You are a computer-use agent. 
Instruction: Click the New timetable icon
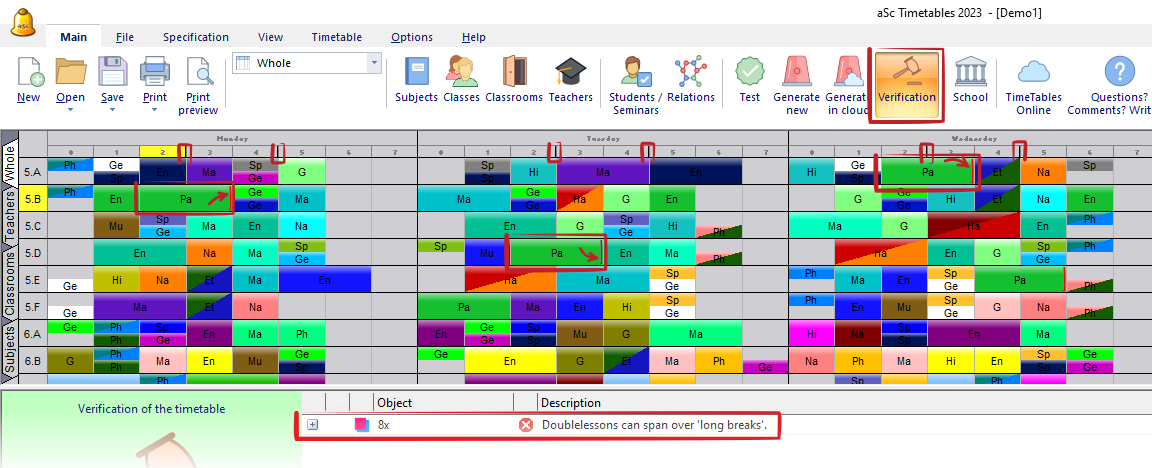coord(29,73)
